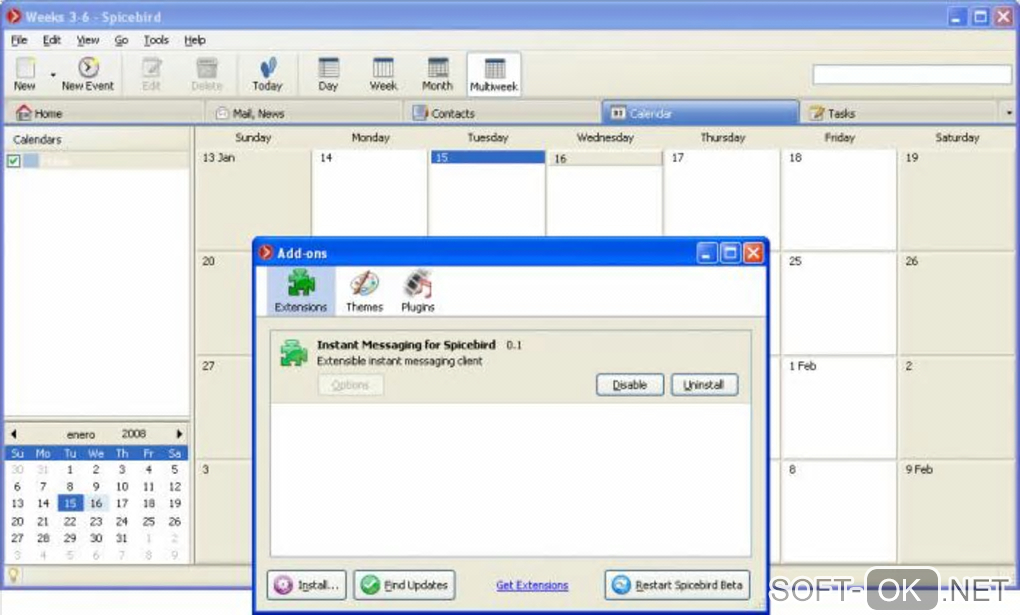1020x615 pixels.
Task: Open the Tools menu
Action: point(156,40)
